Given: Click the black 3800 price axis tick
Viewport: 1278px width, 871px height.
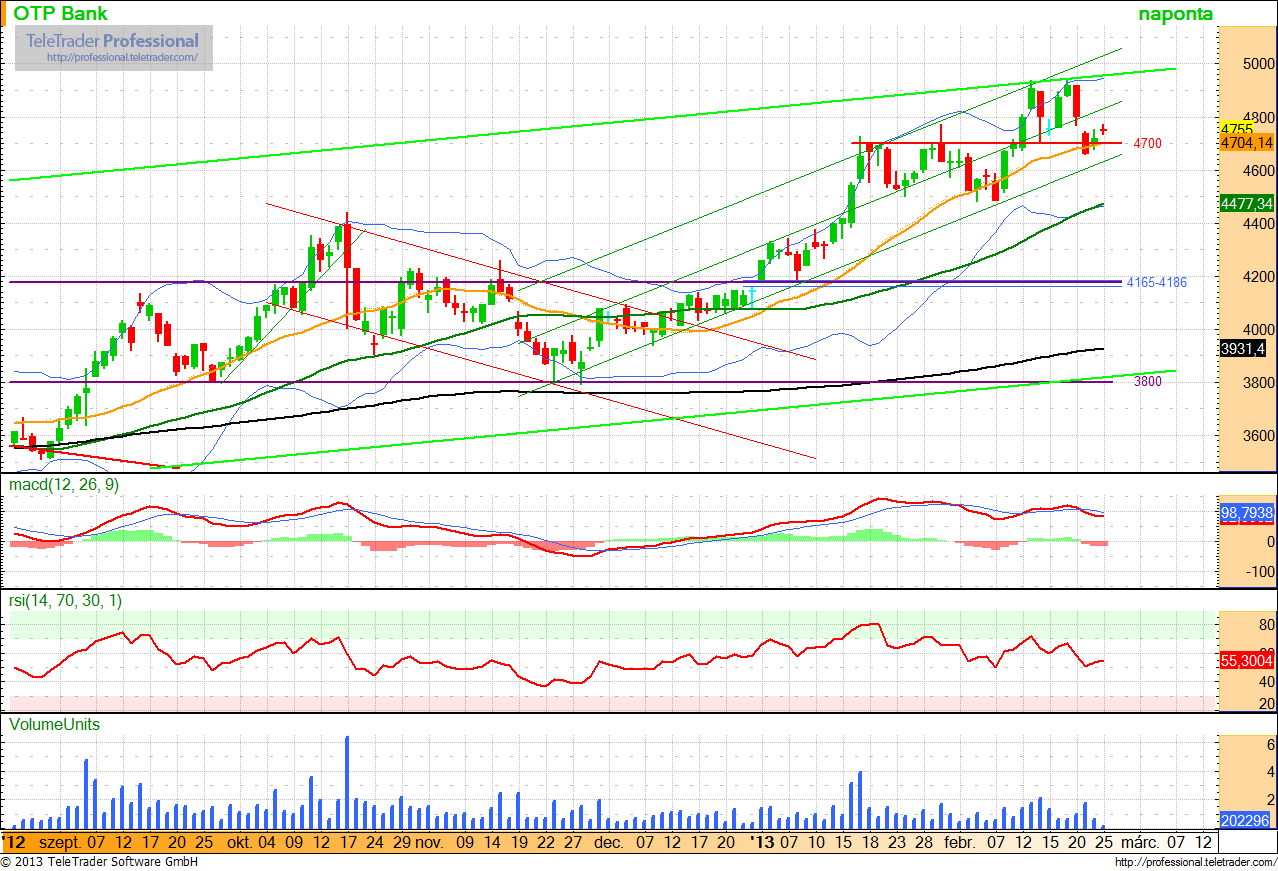Looking at the screenshot, I should tap(1259, 382).
